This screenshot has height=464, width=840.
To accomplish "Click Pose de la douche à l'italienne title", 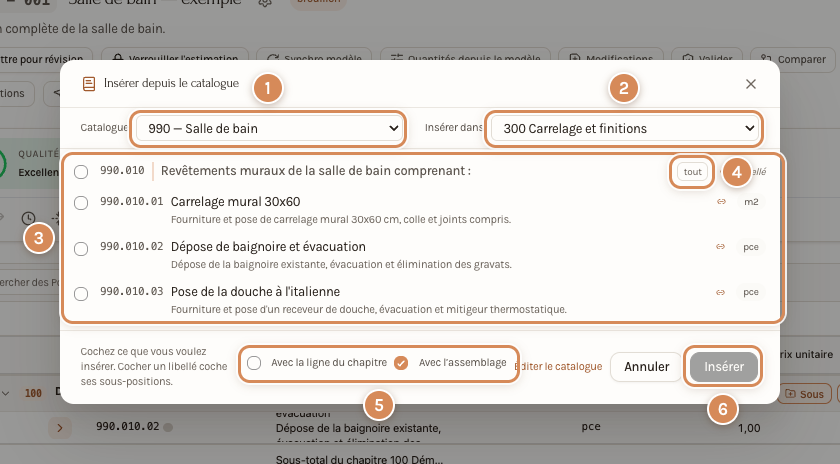I will 255,292.
